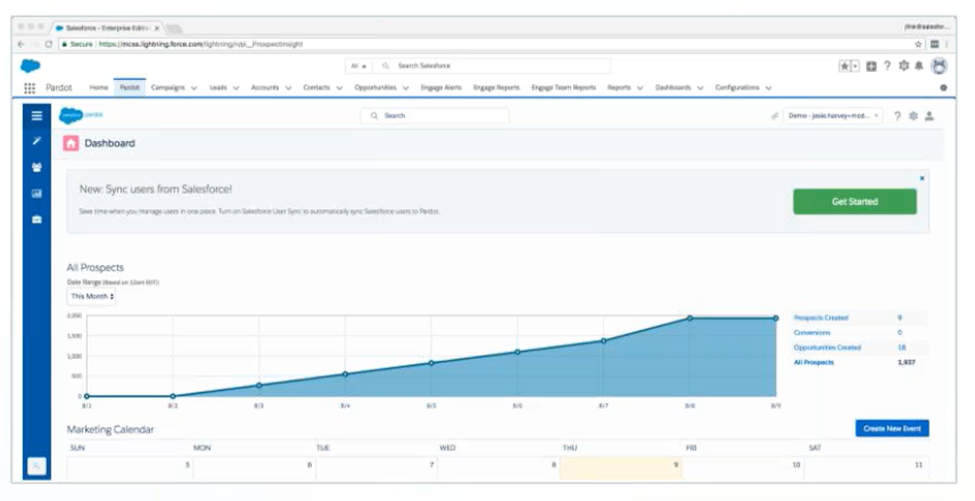Switch to the Engage Alerts tab
The image size is (975, 501).
click(x=441, y=88)
